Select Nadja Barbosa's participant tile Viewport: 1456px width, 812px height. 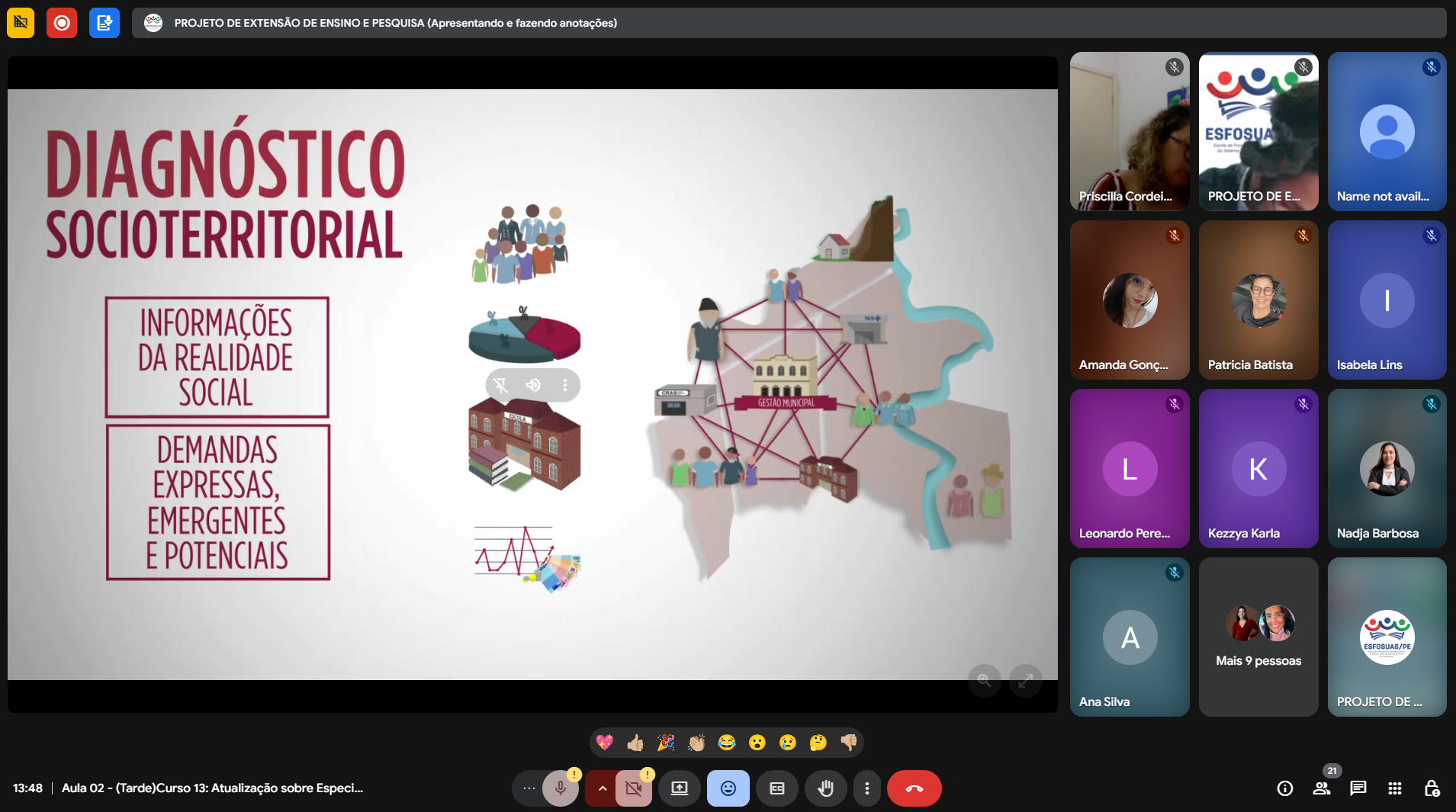[1387, 468]
